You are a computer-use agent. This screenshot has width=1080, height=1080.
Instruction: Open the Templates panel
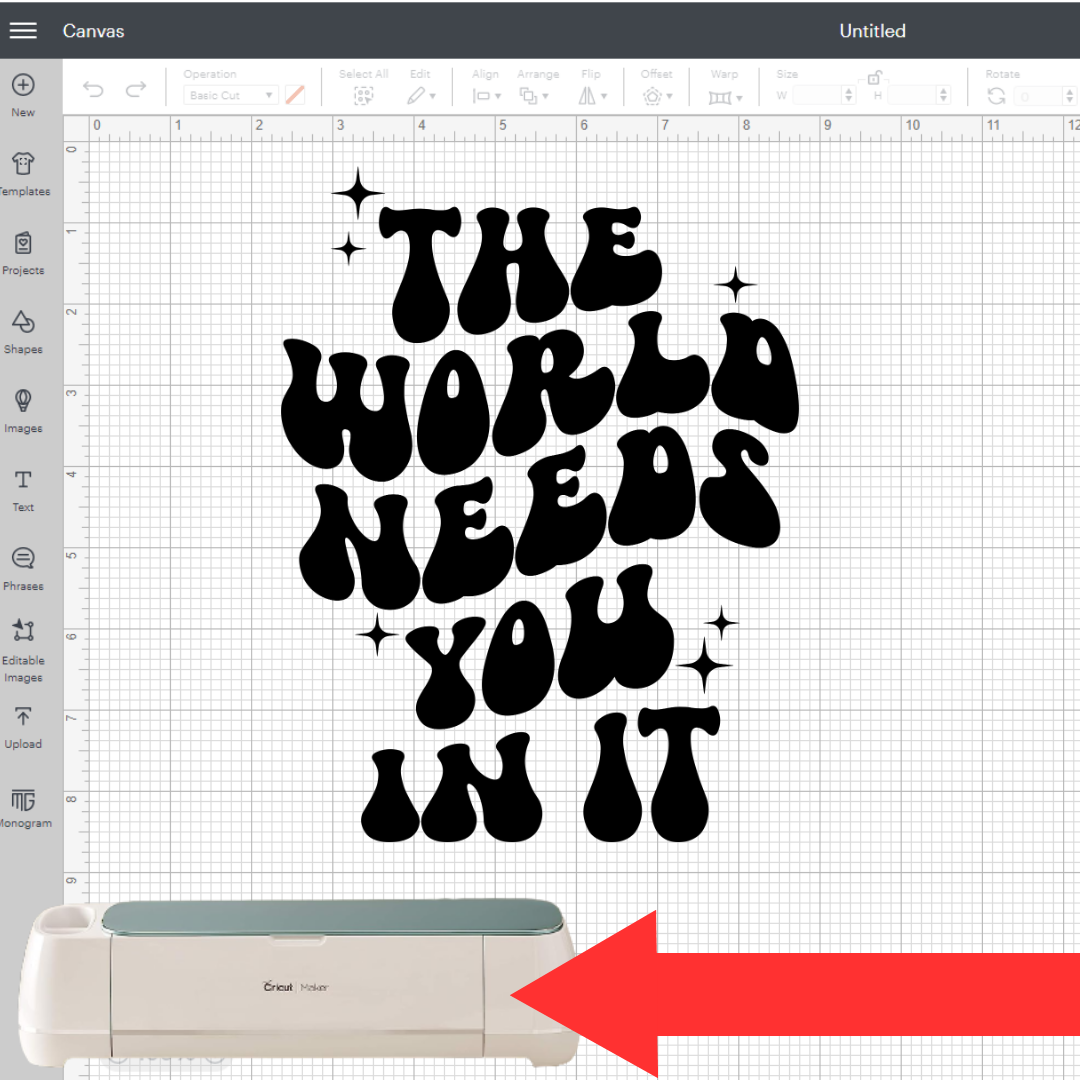(23, 174)
